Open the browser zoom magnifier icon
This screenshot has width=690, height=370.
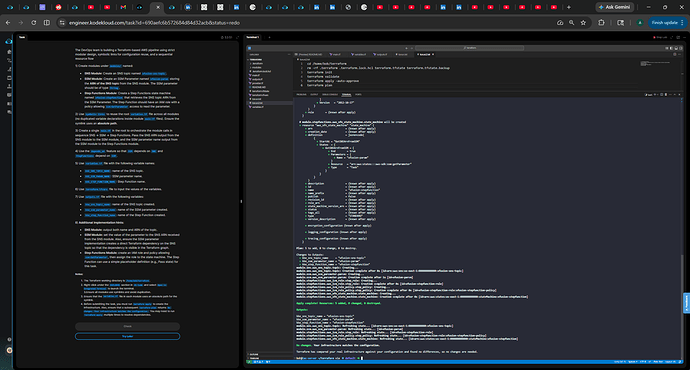(571, 22)
